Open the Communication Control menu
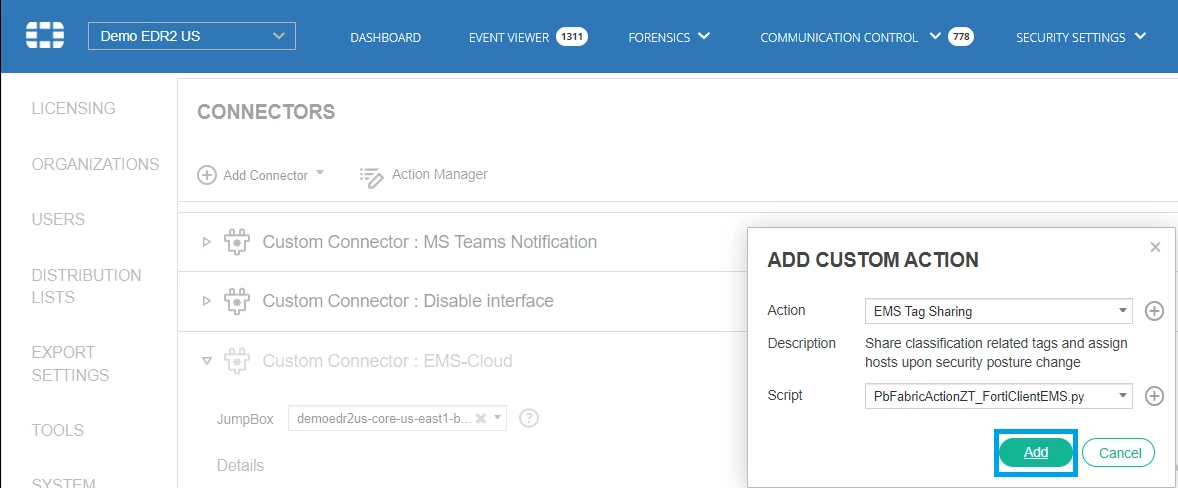The width and height of the screenshot is (1178, 488). [839, 37]
